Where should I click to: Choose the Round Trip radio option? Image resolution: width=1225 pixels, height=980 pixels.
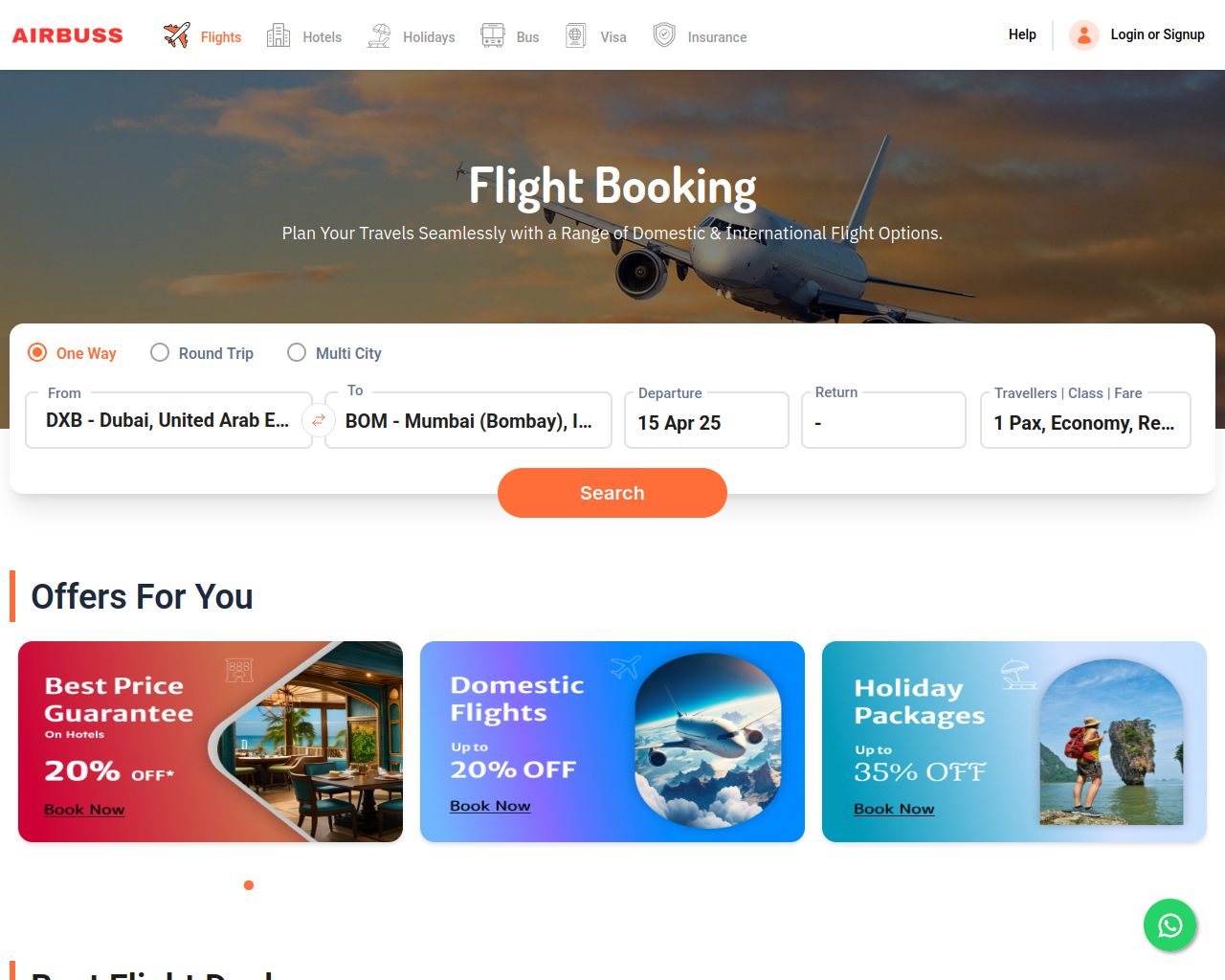(x=160, y=352)
